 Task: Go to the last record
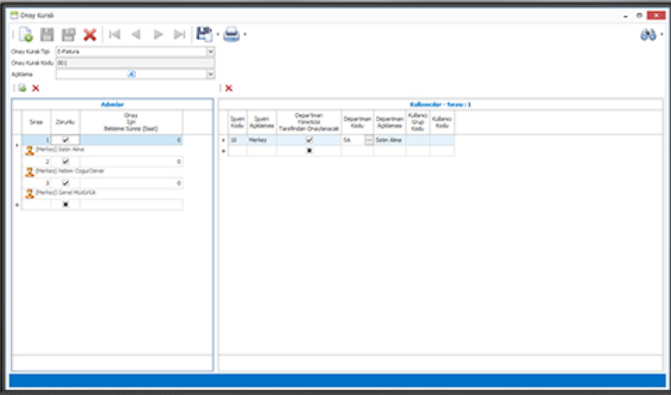pyautogui.click(x=179, y=34)
